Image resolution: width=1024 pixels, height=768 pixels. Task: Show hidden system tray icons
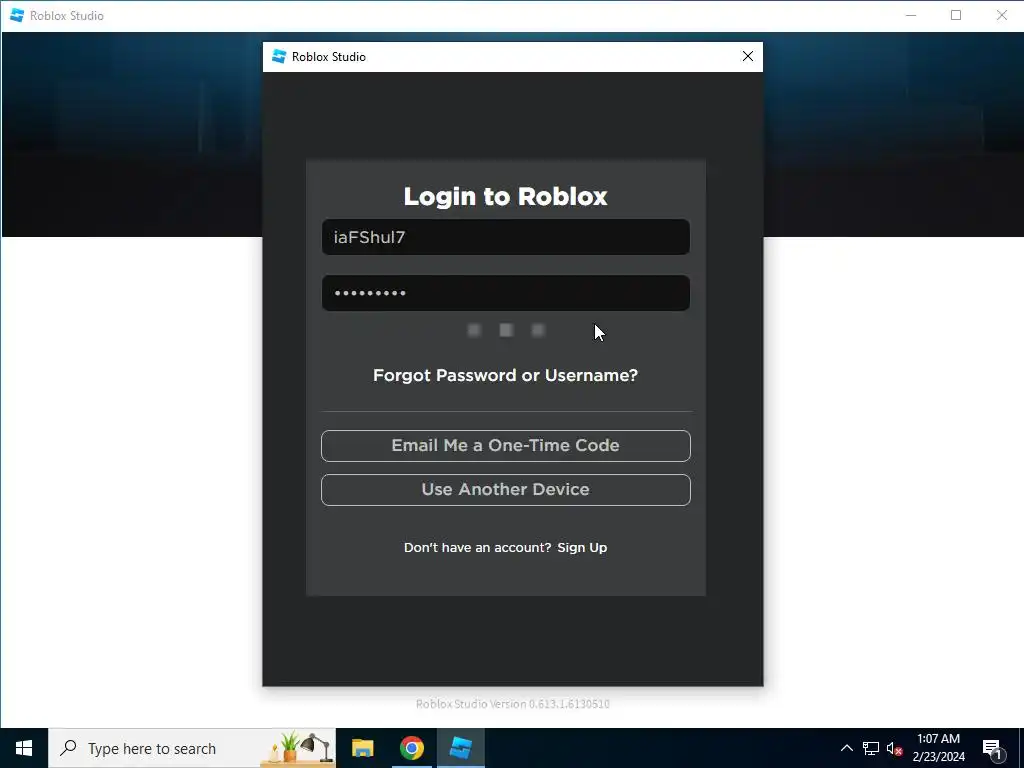tap(846, 748)
